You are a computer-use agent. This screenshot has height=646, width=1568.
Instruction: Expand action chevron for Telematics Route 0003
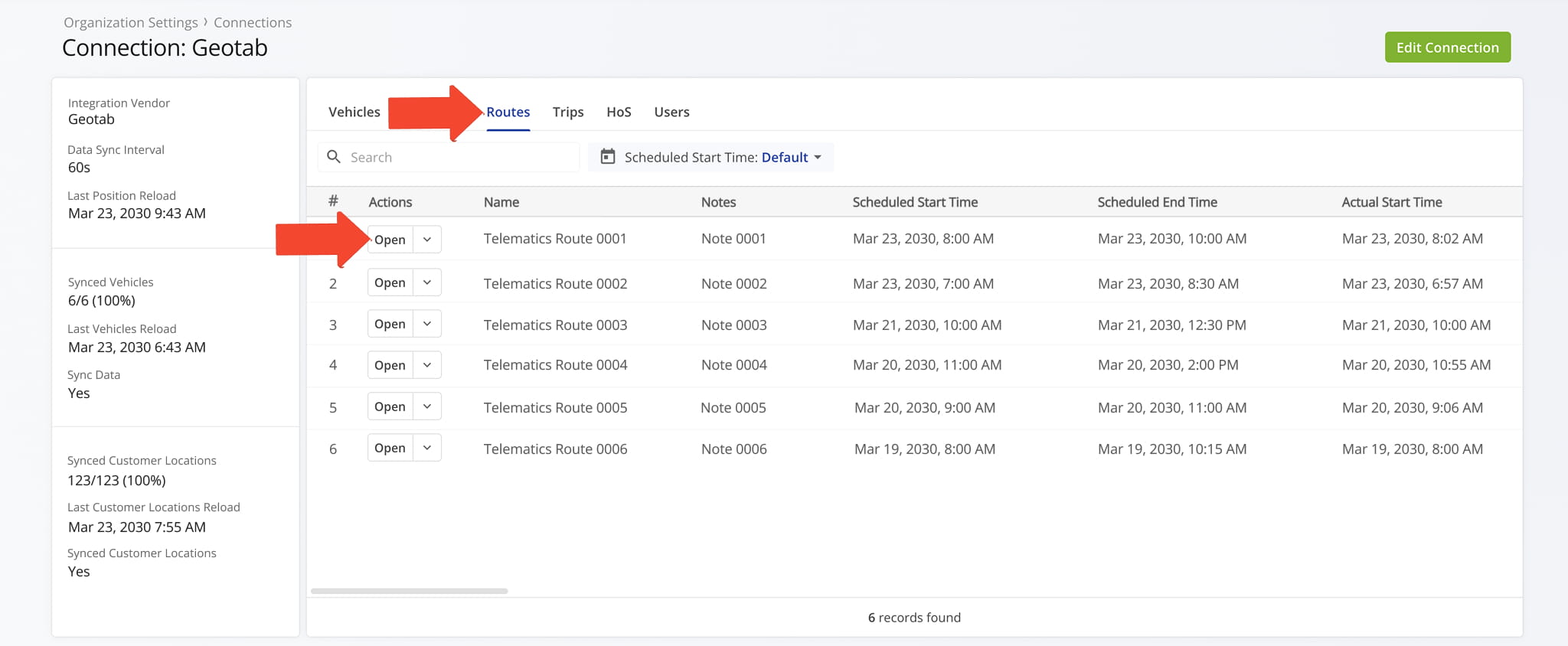click(x=427, y=324)
